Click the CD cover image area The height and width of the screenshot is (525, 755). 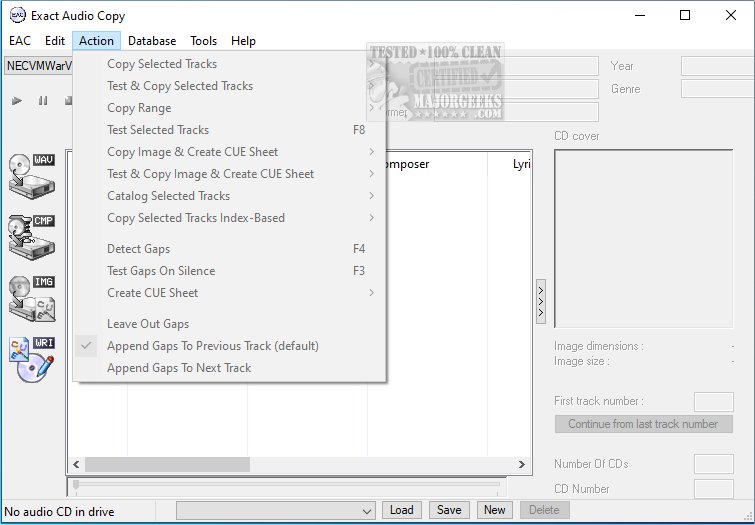click(x=644, y=239)
